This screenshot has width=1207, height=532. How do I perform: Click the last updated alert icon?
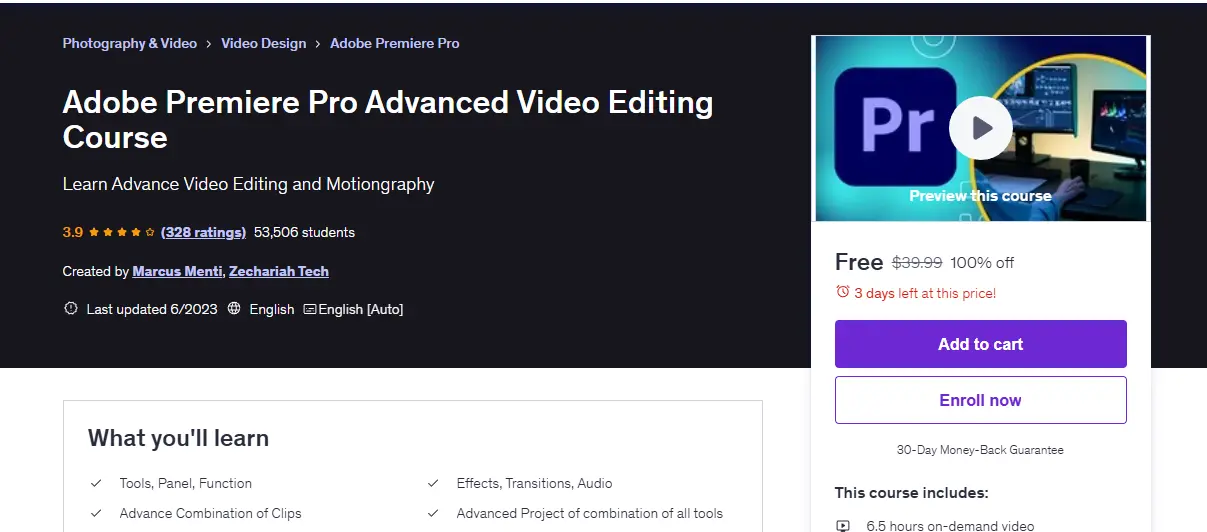pyautogui.click(x=70, y=309)
